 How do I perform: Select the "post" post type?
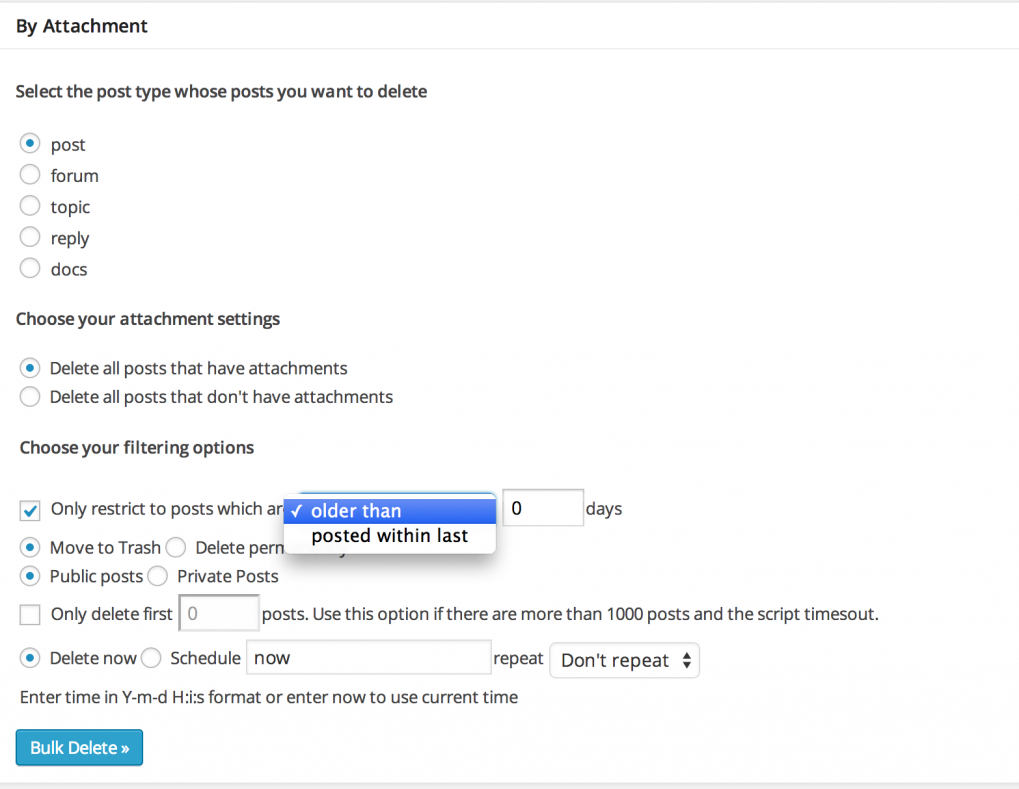coord(29,143)
